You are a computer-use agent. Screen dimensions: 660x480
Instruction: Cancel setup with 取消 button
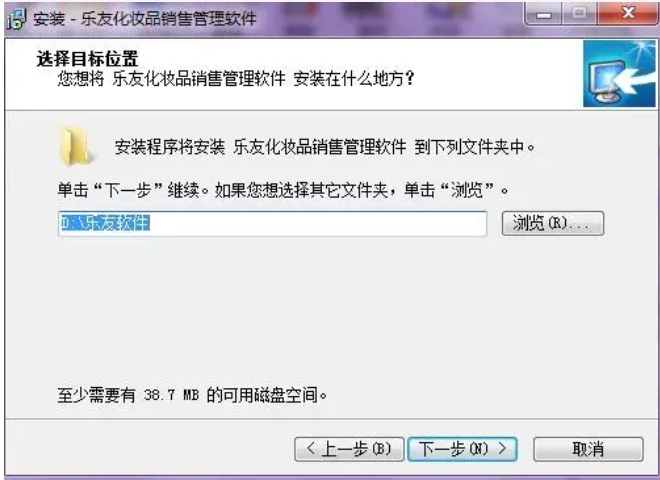click(x=588, y=449)
